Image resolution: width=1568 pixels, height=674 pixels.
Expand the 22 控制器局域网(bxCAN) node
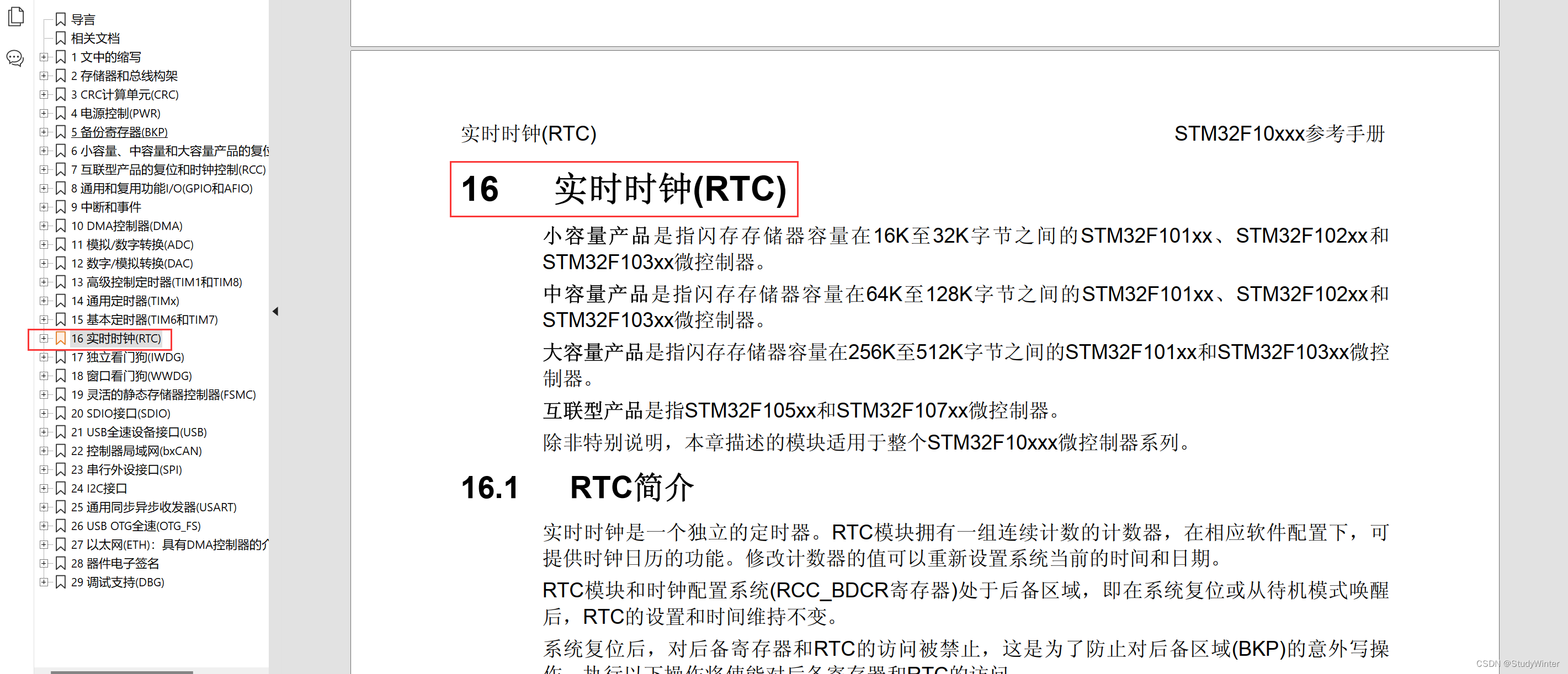tap(44, 451)
